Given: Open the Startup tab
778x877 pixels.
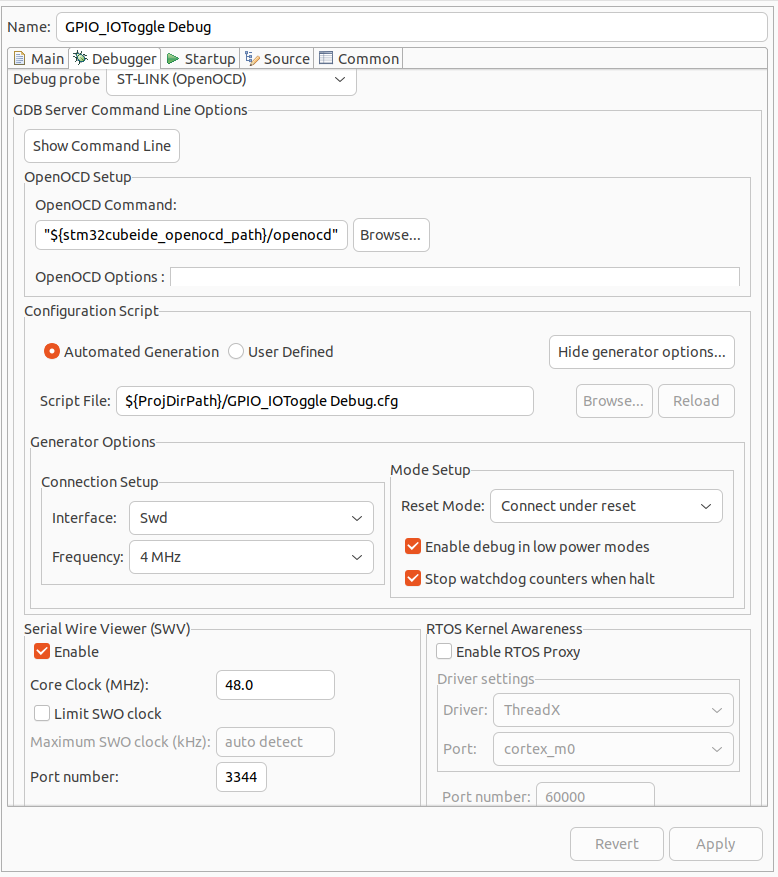Looking at the screenshot, I should (200, 59).
